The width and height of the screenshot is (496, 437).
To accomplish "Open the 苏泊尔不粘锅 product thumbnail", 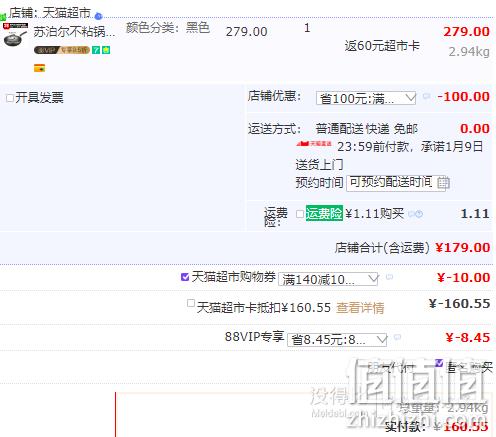I will [x=15, y=35].
